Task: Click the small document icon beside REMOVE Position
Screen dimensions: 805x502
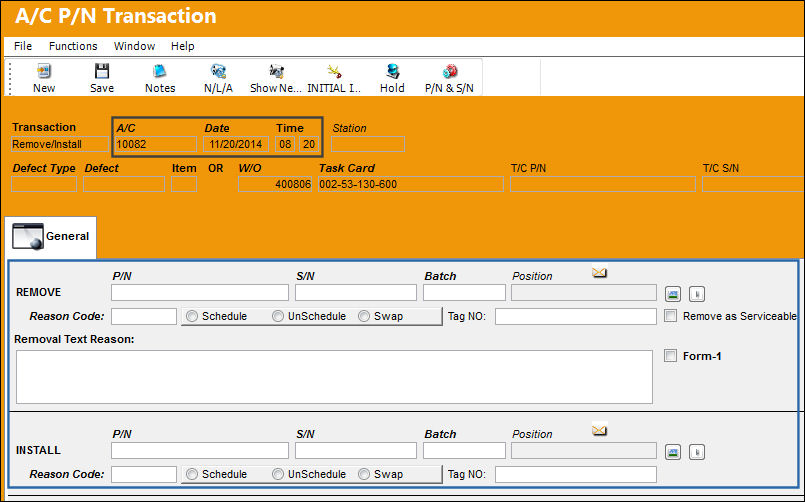Action: pyautogui.click(x=697, y=294)
